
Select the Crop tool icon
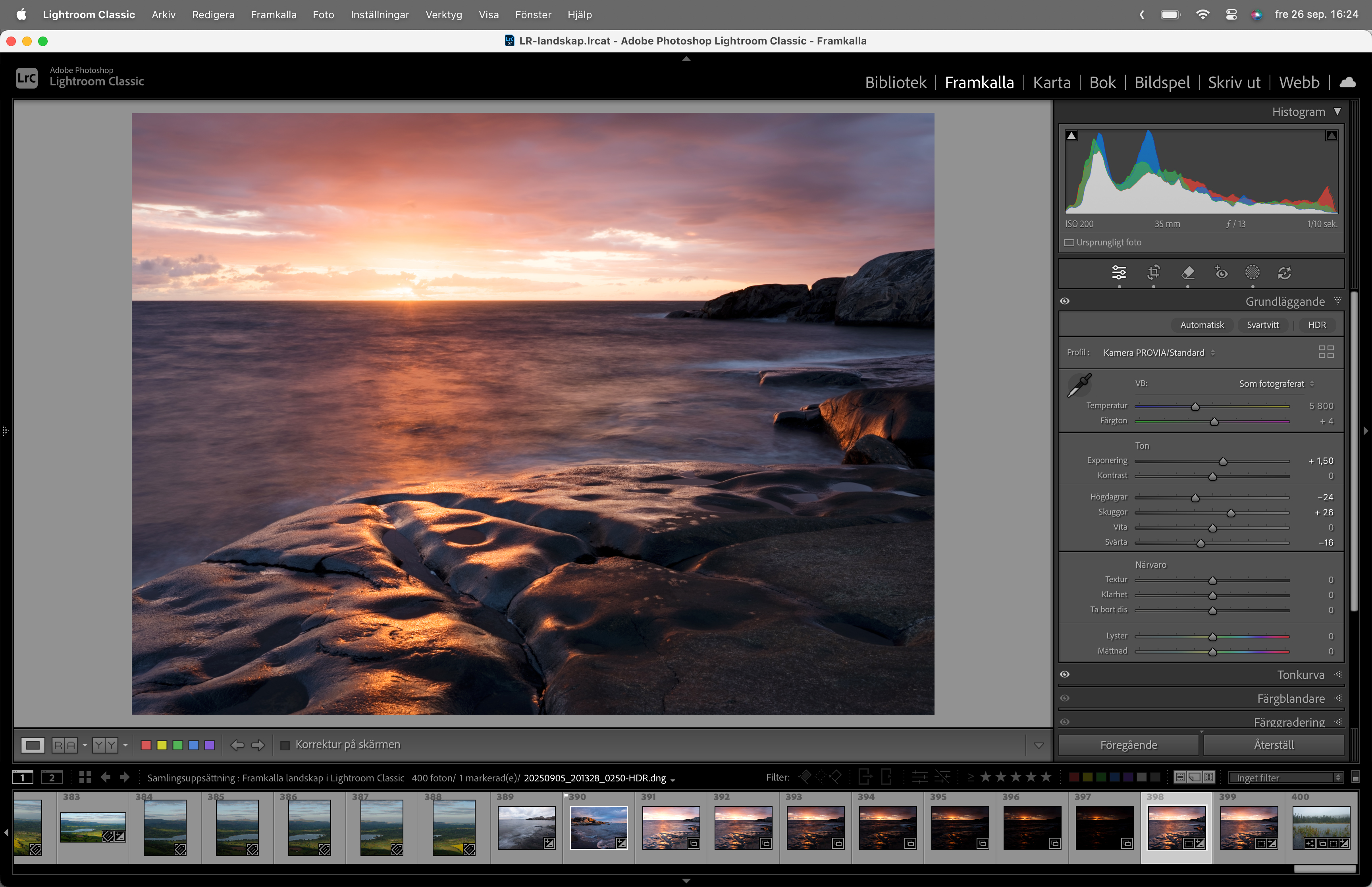[x=1153, y=272]
